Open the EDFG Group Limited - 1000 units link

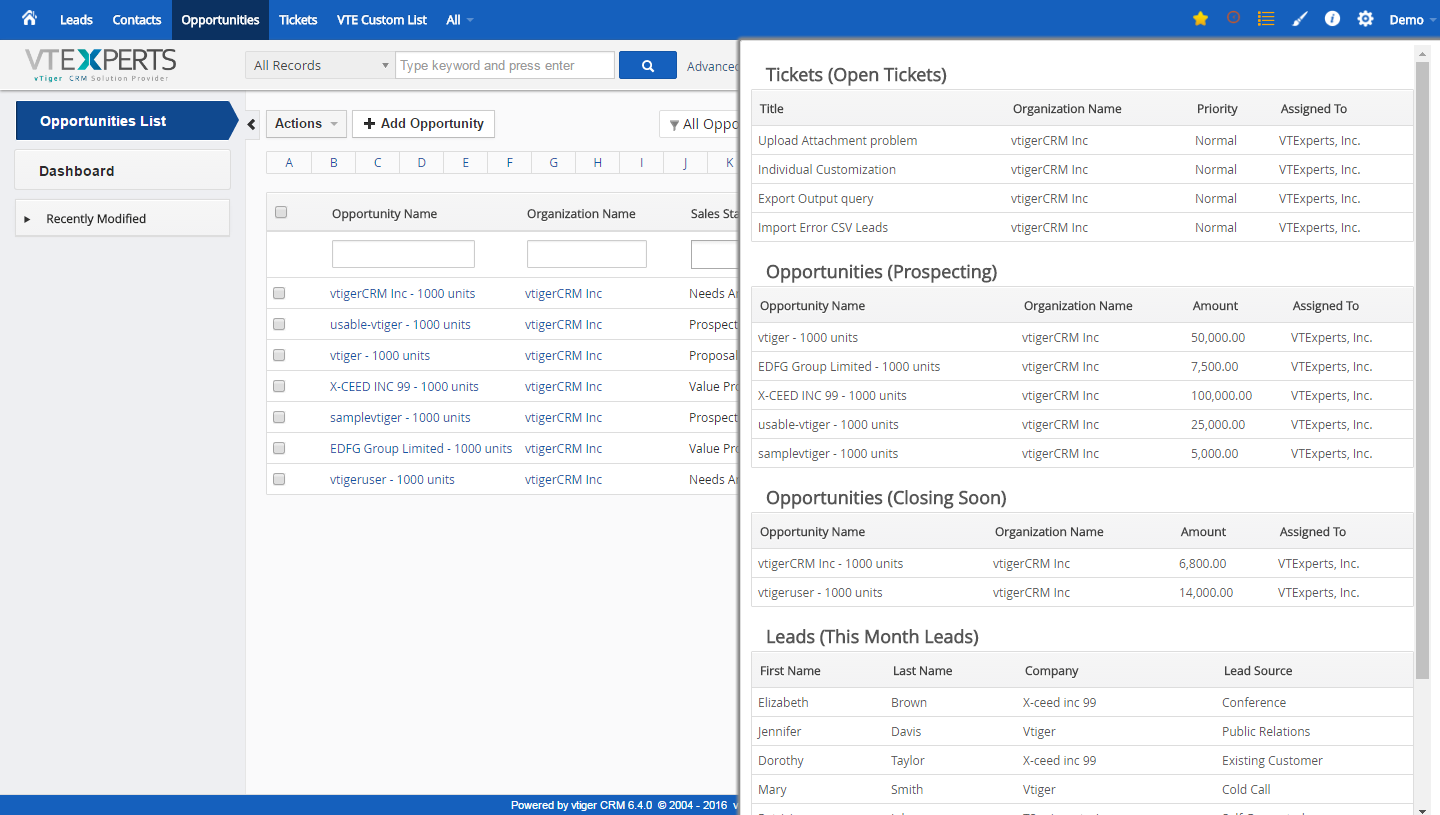point(421,448)
